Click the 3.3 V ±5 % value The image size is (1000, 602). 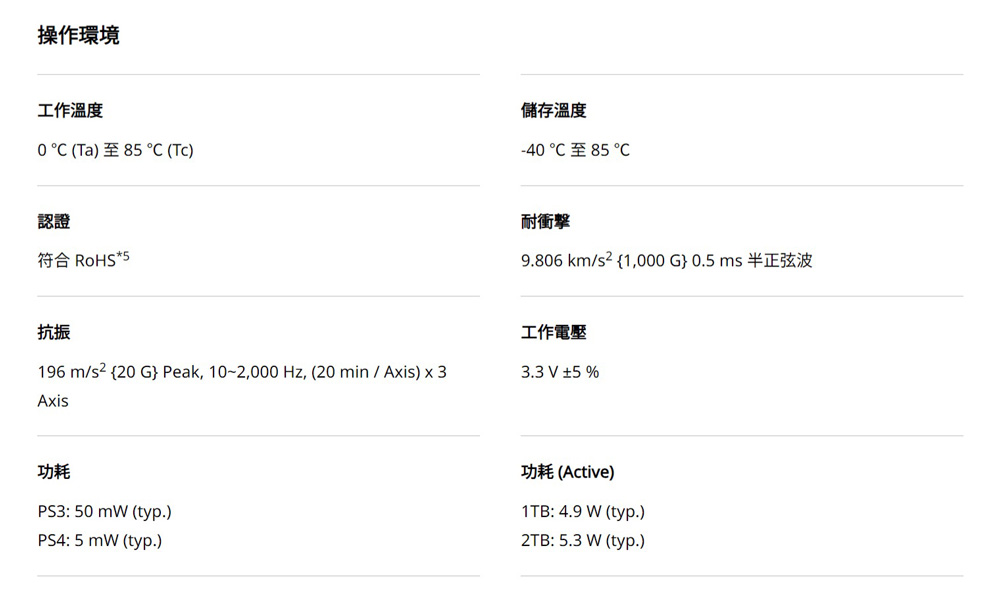point(560,372)
